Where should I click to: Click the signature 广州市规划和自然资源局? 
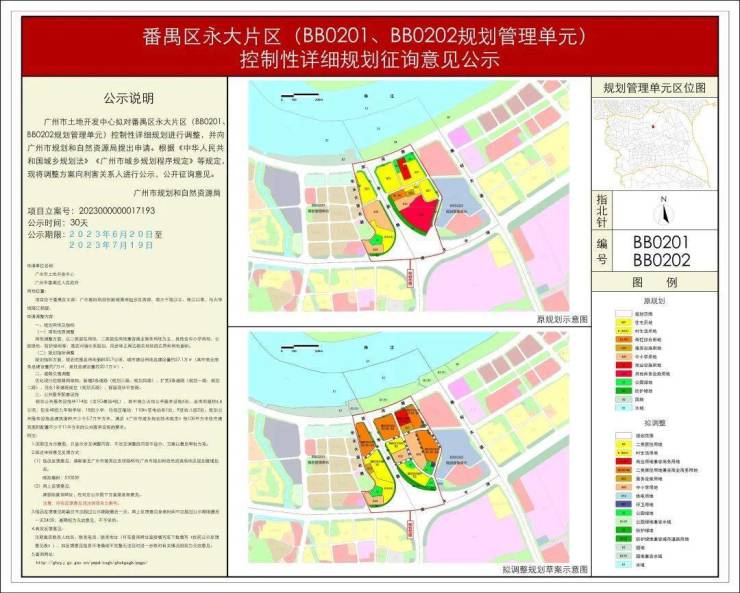coord(177,193)
